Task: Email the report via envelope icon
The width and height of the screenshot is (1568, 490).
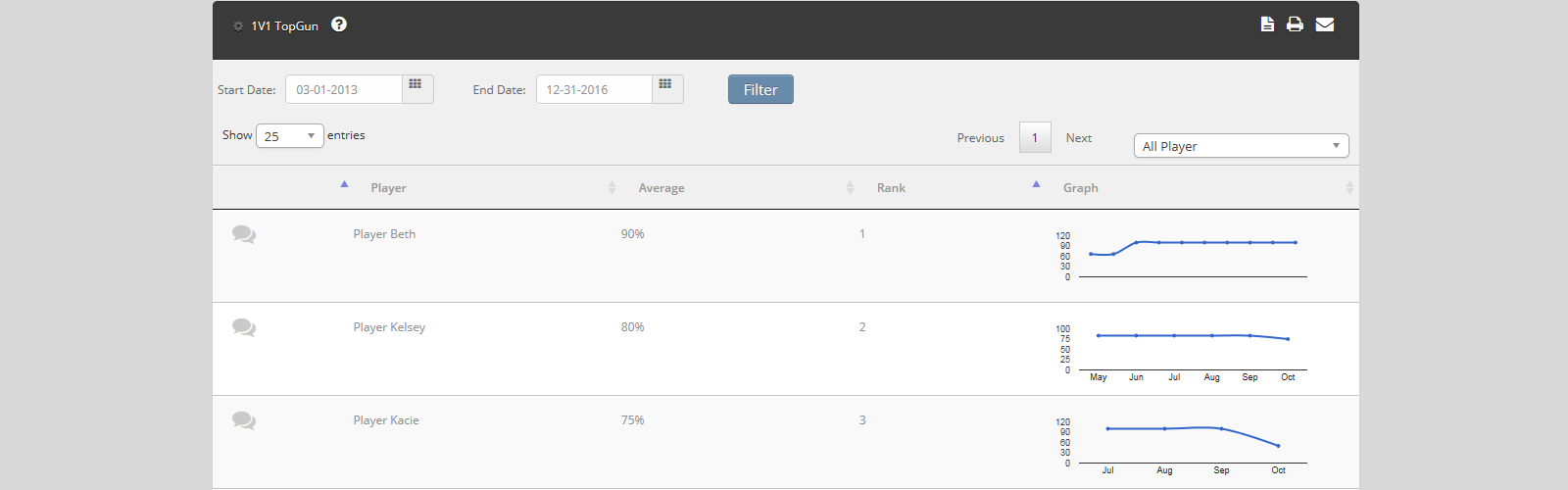Action: (x=1324, y=24)
